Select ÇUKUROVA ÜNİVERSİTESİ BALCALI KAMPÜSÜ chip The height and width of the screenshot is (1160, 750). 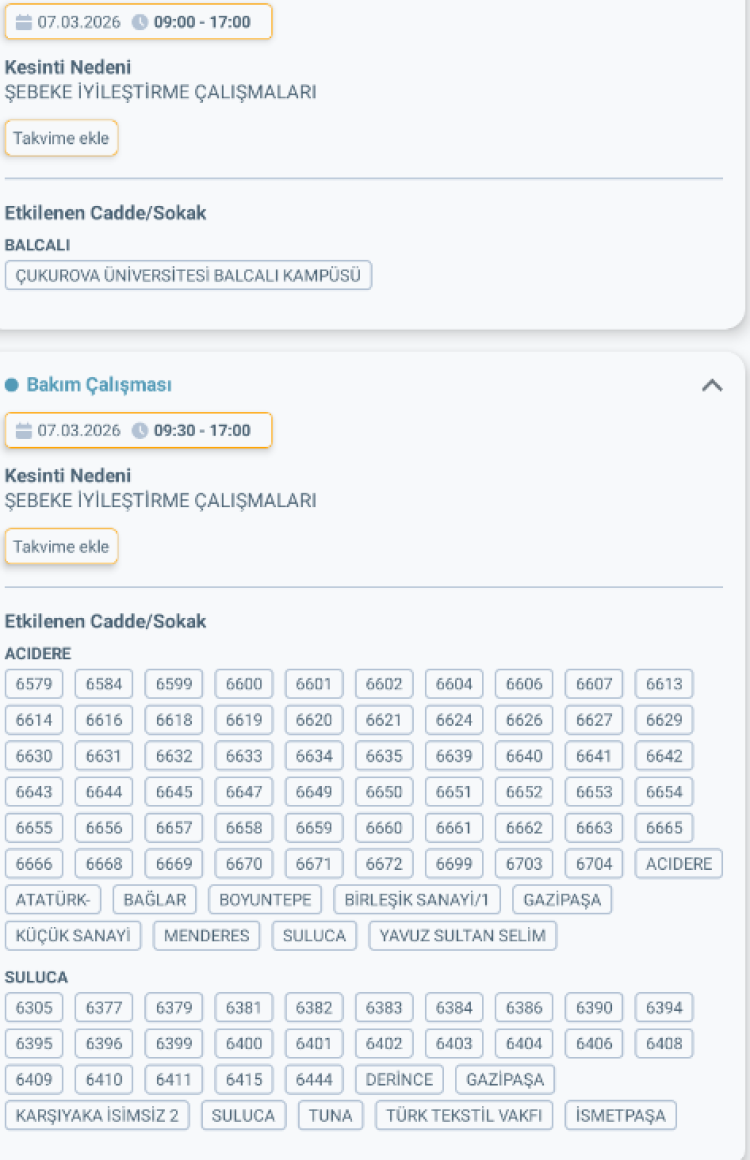(x=188, y=275)
